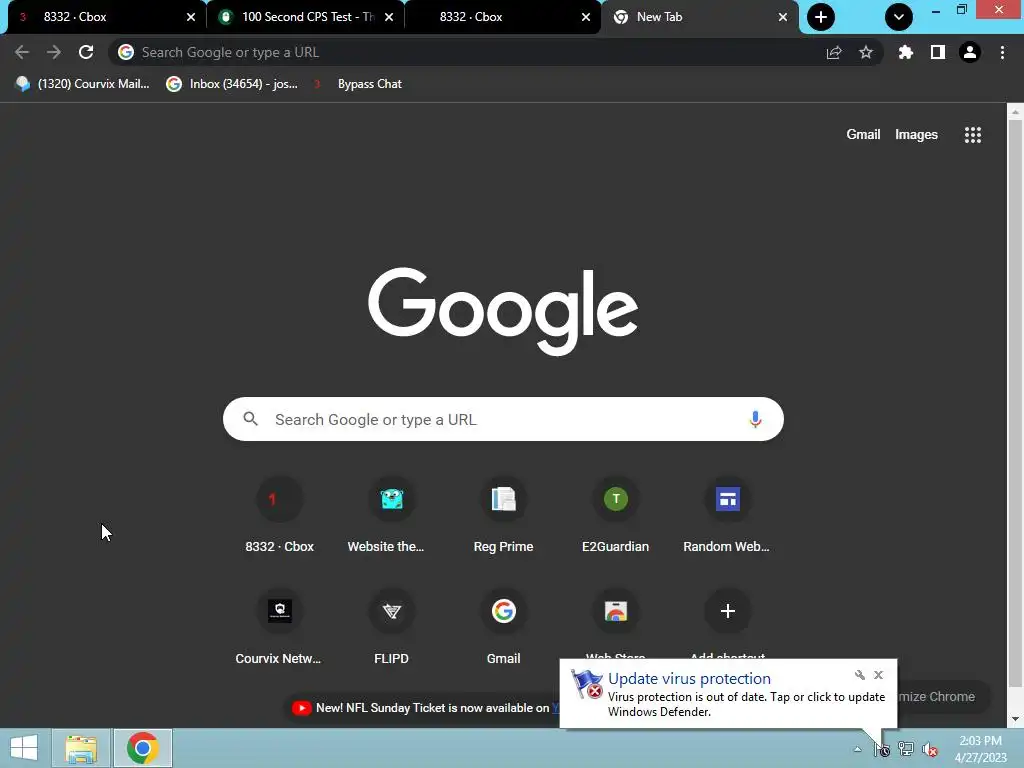
Task: Close the New Tab tab
Action: coord(783,17)
